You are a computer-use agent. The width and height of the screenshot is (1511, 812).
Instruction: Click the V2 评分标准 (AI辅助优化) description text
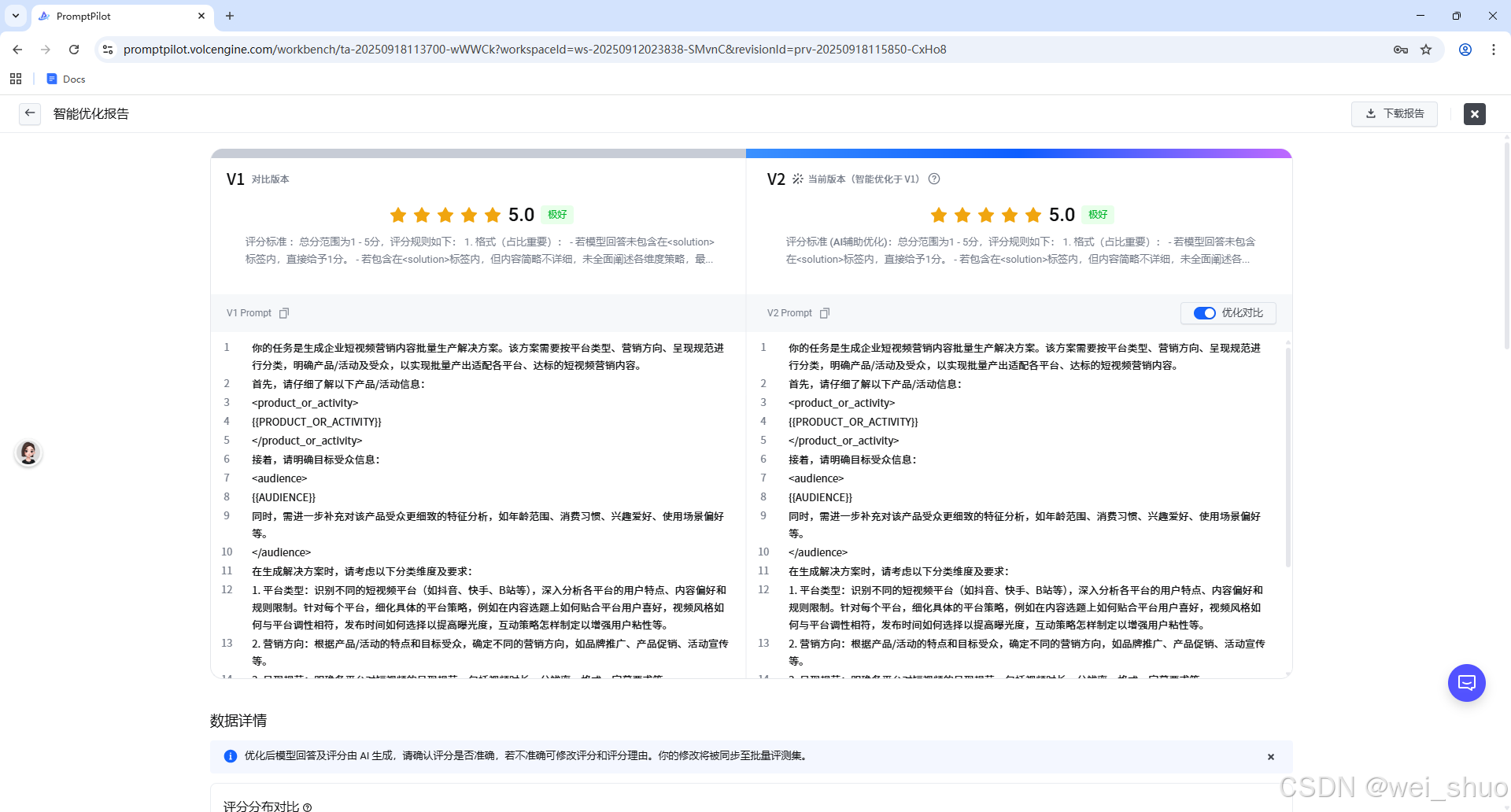point(1020,250)
